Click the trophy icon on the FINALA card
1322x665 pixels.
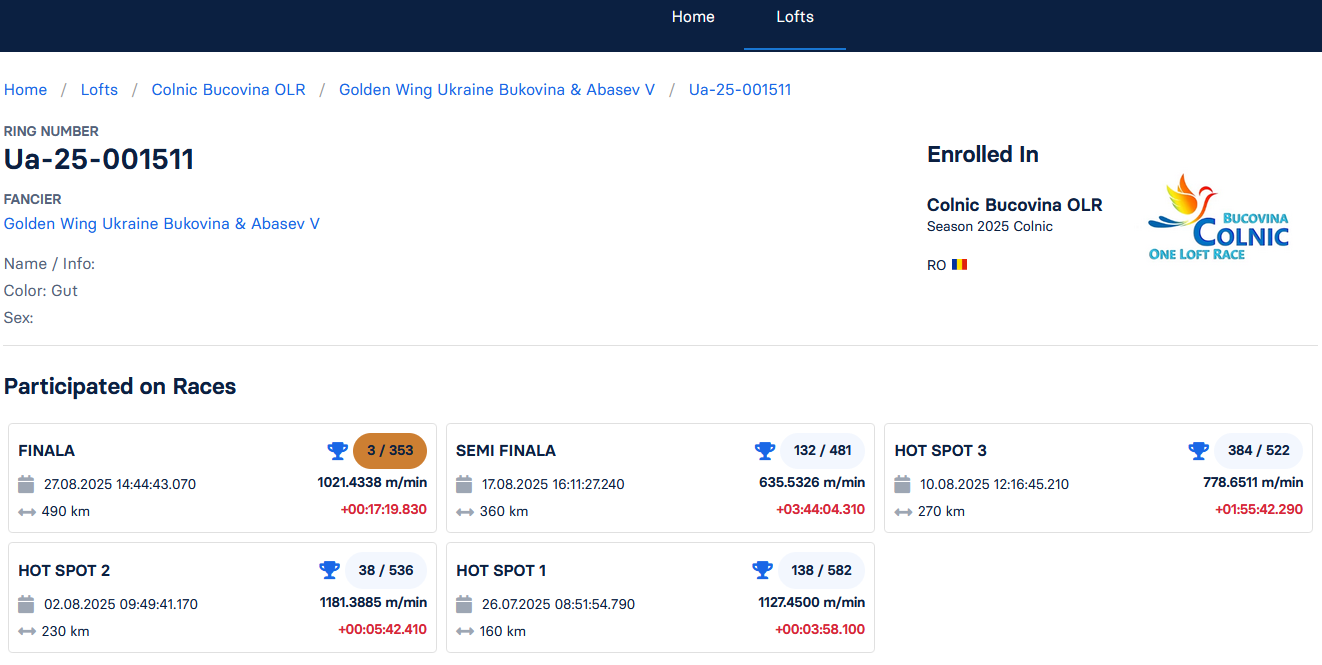[337, 450]
